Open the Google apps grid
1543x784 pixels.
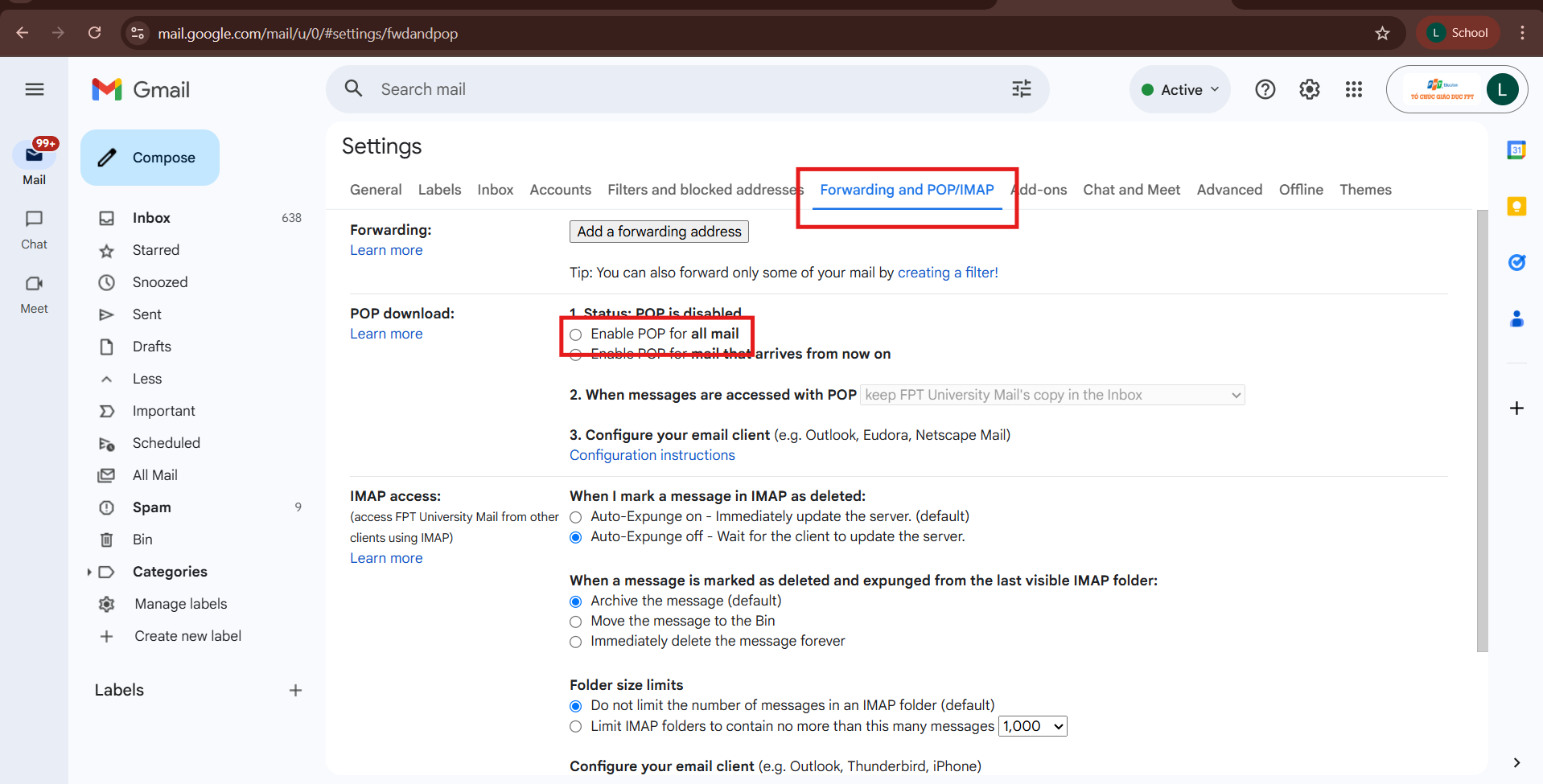tap(1353, 89)
